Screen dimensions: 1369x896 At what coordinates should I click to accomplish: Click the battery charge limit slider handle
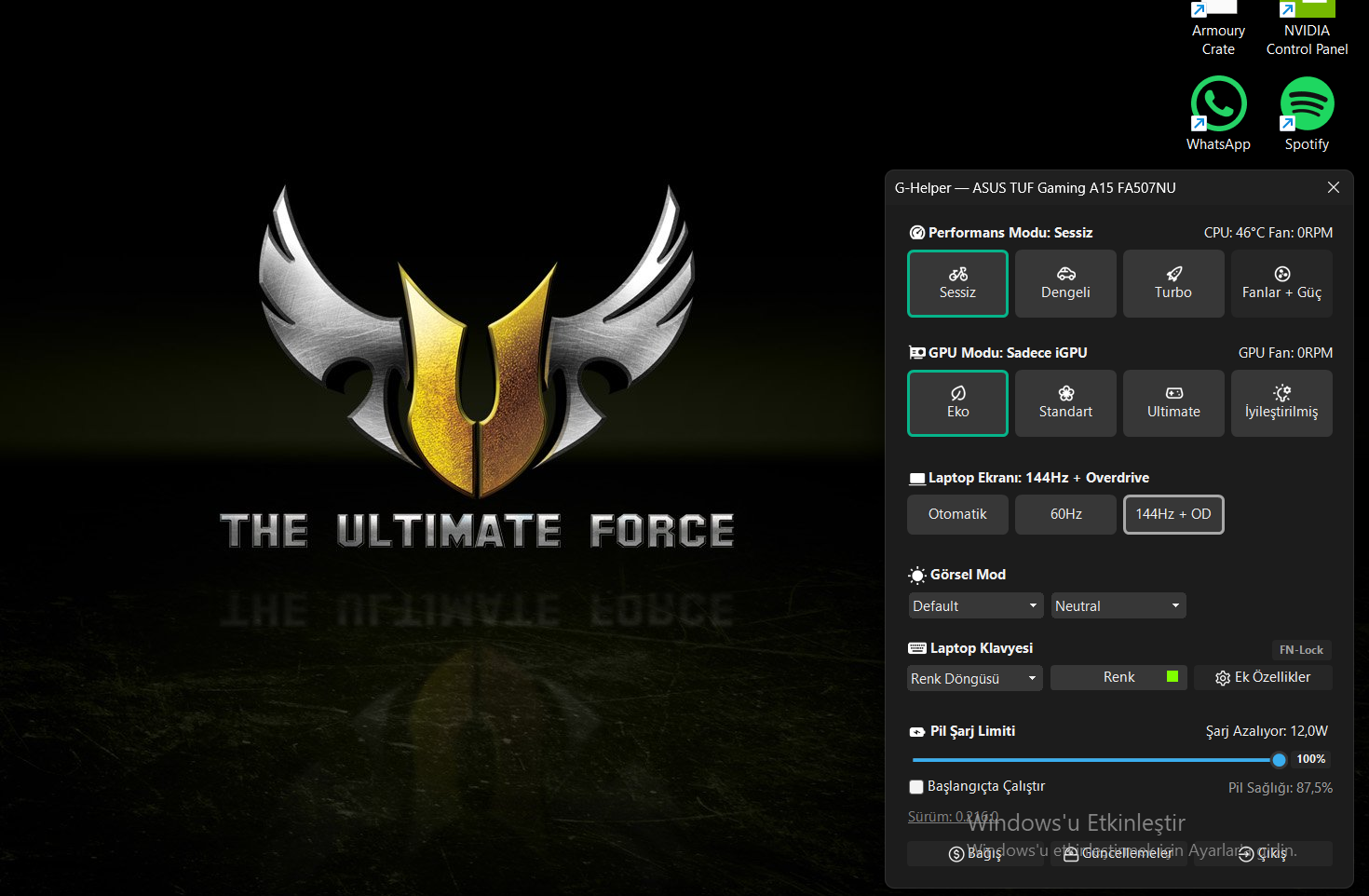click(1279, 760)
